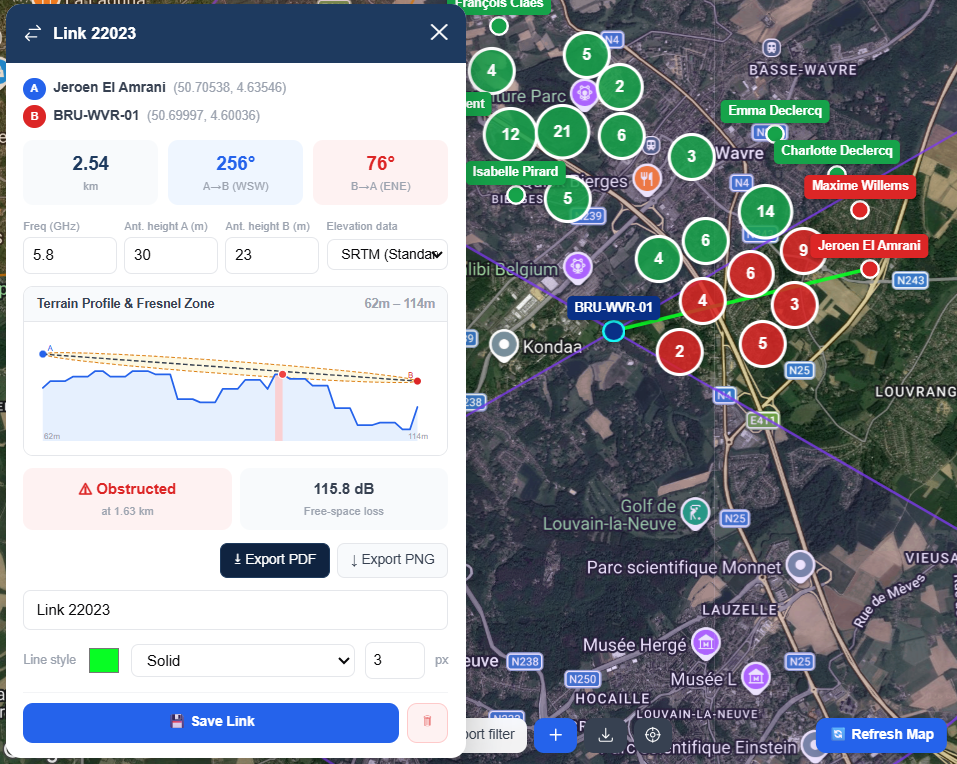Click the Ant. height B input field

click(272, 255)
